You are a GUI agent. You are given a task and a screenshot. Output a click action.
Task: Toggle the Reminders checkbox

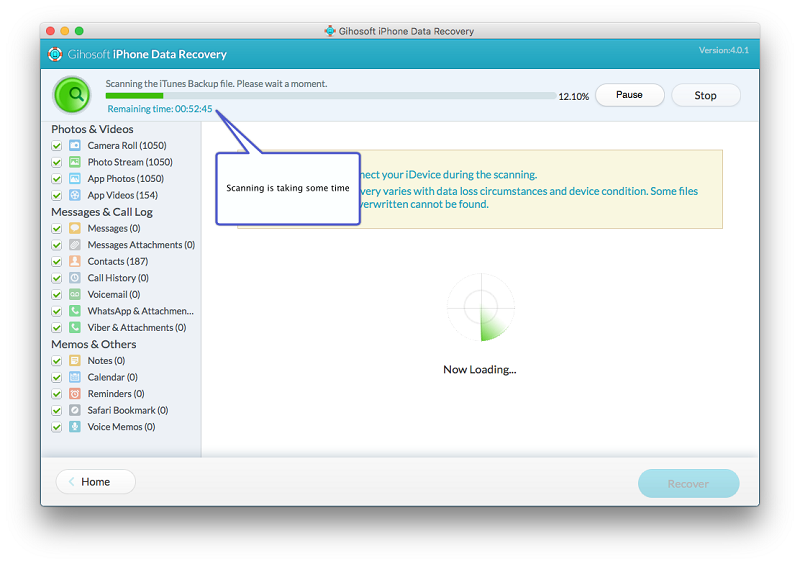[57, 394]
